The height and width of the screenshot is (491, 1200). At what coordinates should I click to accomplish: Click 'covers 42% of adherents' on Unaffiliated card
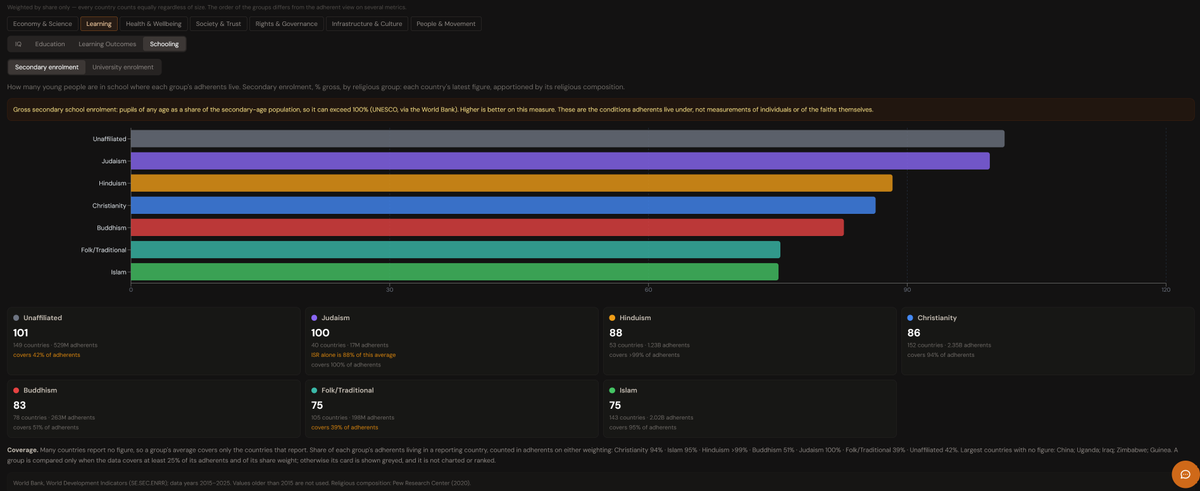(46, 355)
